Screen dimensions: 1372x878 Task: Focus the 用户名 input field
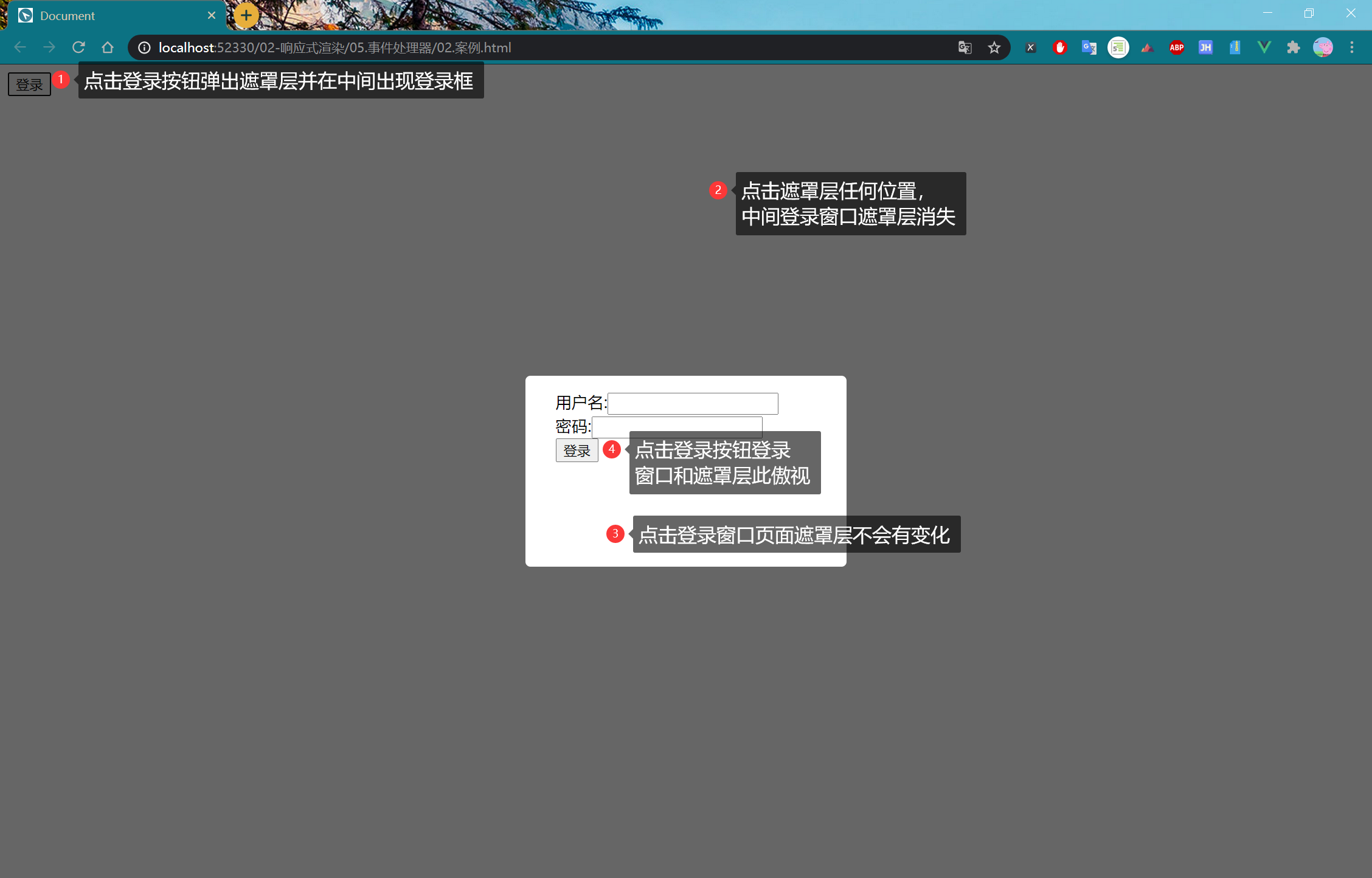693,404
